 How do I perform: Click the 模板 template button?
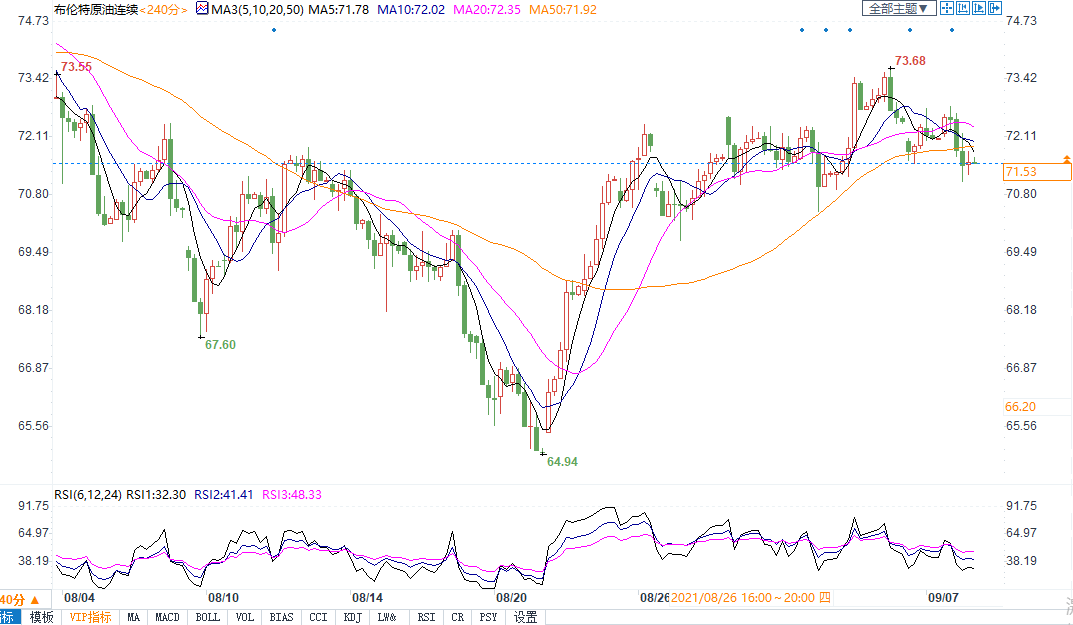[41, 617]
